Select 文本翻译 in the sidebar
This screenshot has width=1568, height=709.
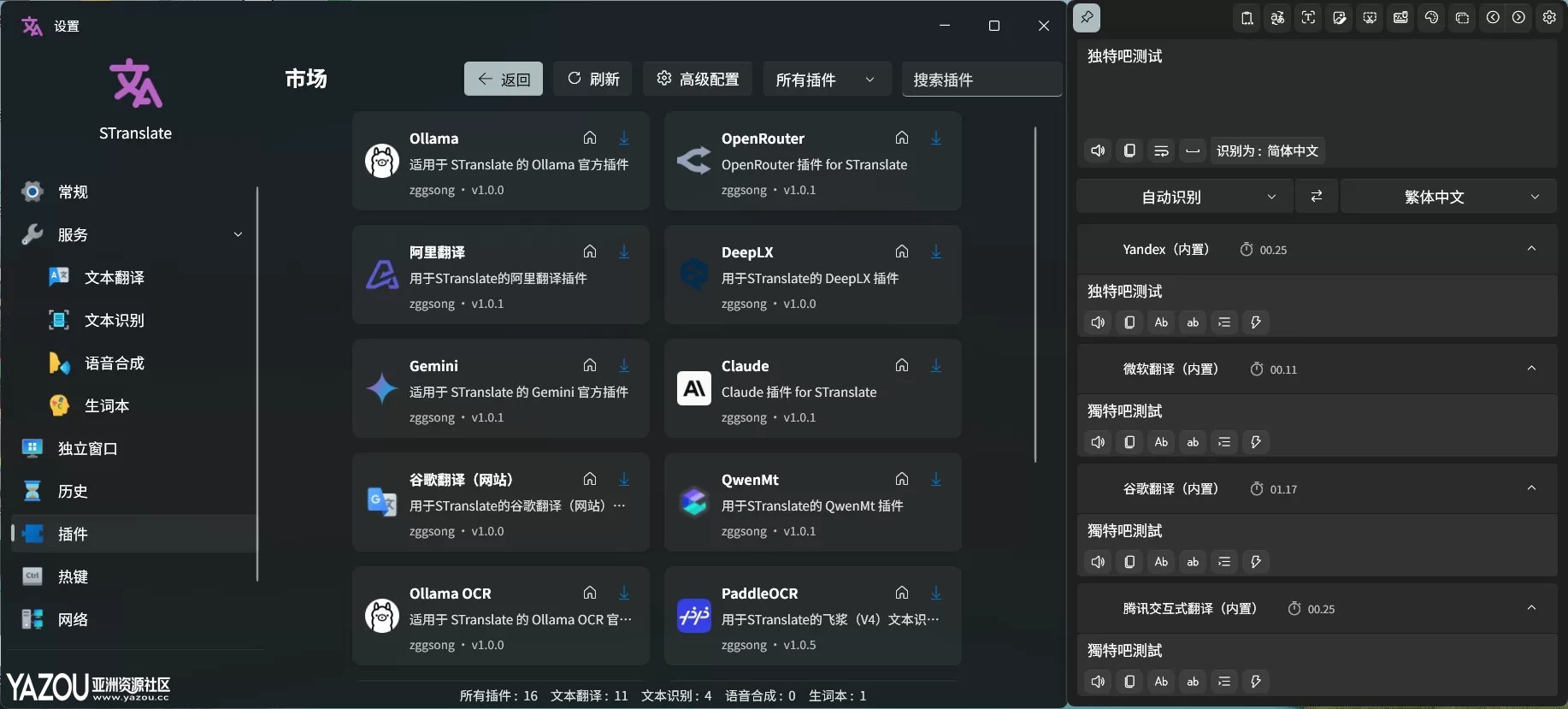[114, 277]
